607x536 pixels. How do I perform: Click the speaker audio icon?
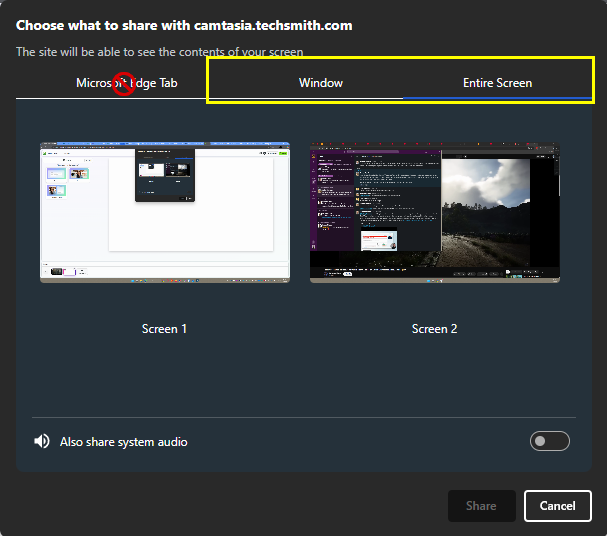[x=42, y=441]
